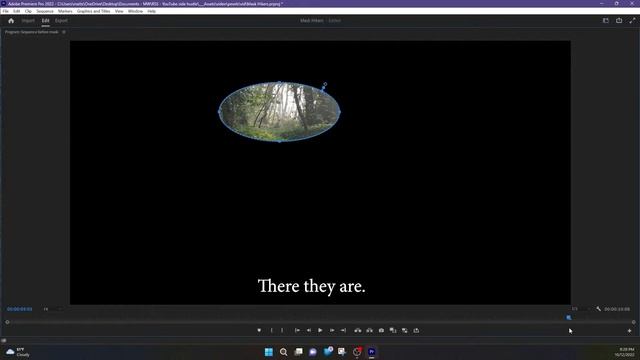This screenshot has width=640, height=360.
Task: Open Windows taskbar Search
Action: [284, 352]
